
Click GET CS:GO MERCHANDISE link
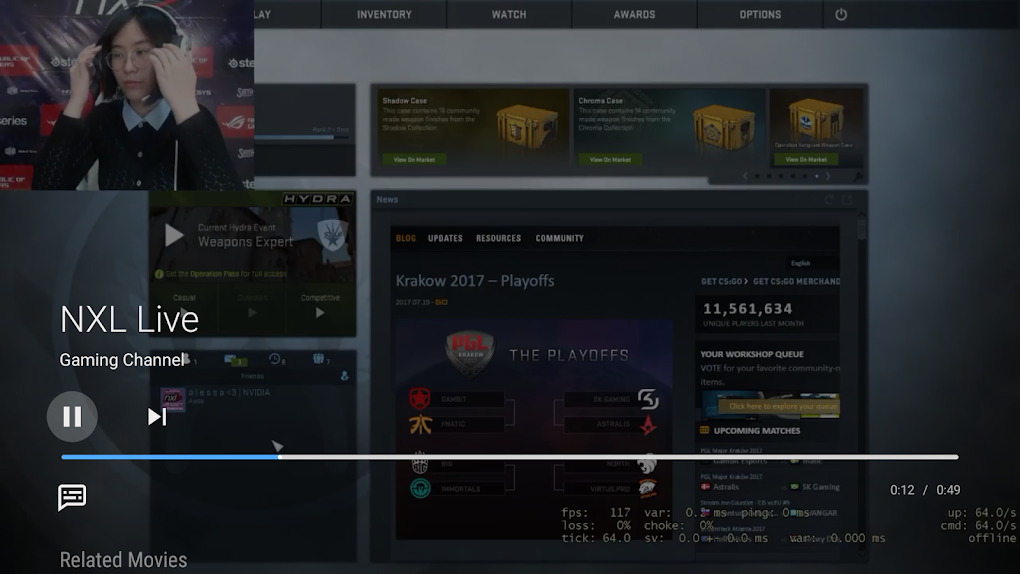tap(796, 282)
